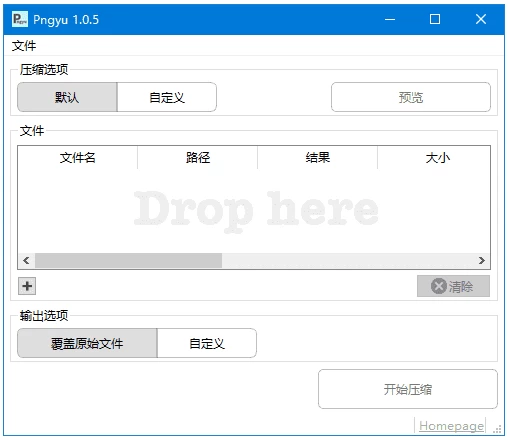Open the Homepage link
This screenshot has height=440, width=510.
click(451, 426)
